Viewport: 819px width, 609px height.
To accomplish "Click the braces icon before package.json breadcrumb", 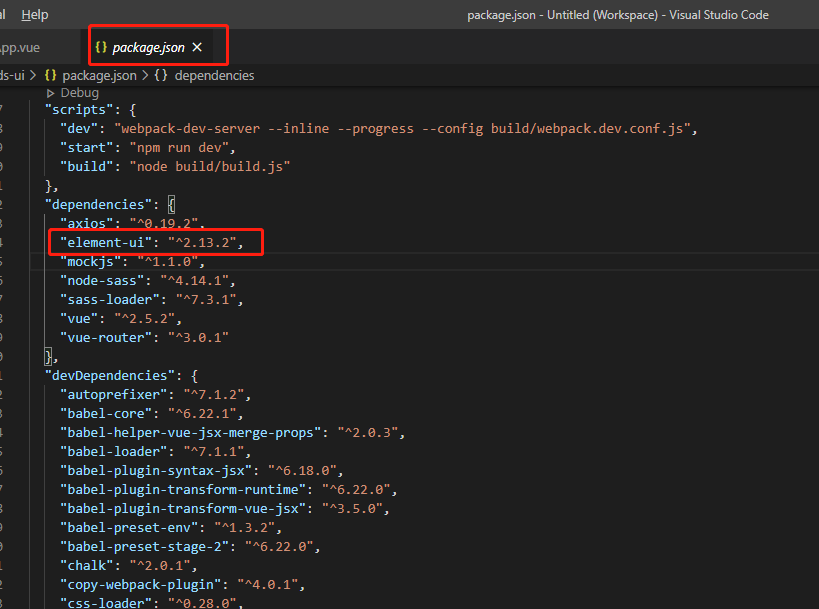I will click(x=50, y=75).
